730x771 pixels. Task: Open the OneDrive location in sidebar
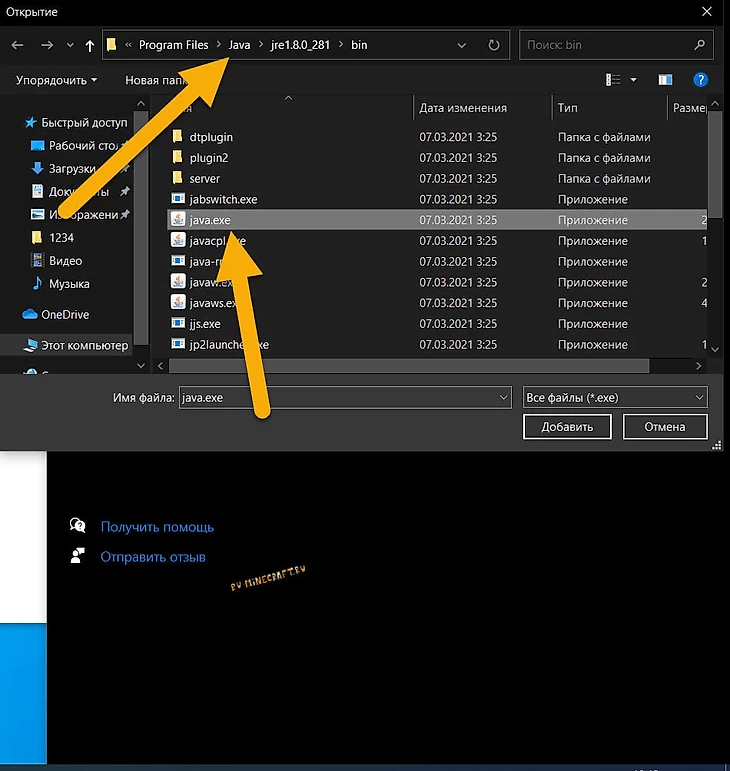64,314
